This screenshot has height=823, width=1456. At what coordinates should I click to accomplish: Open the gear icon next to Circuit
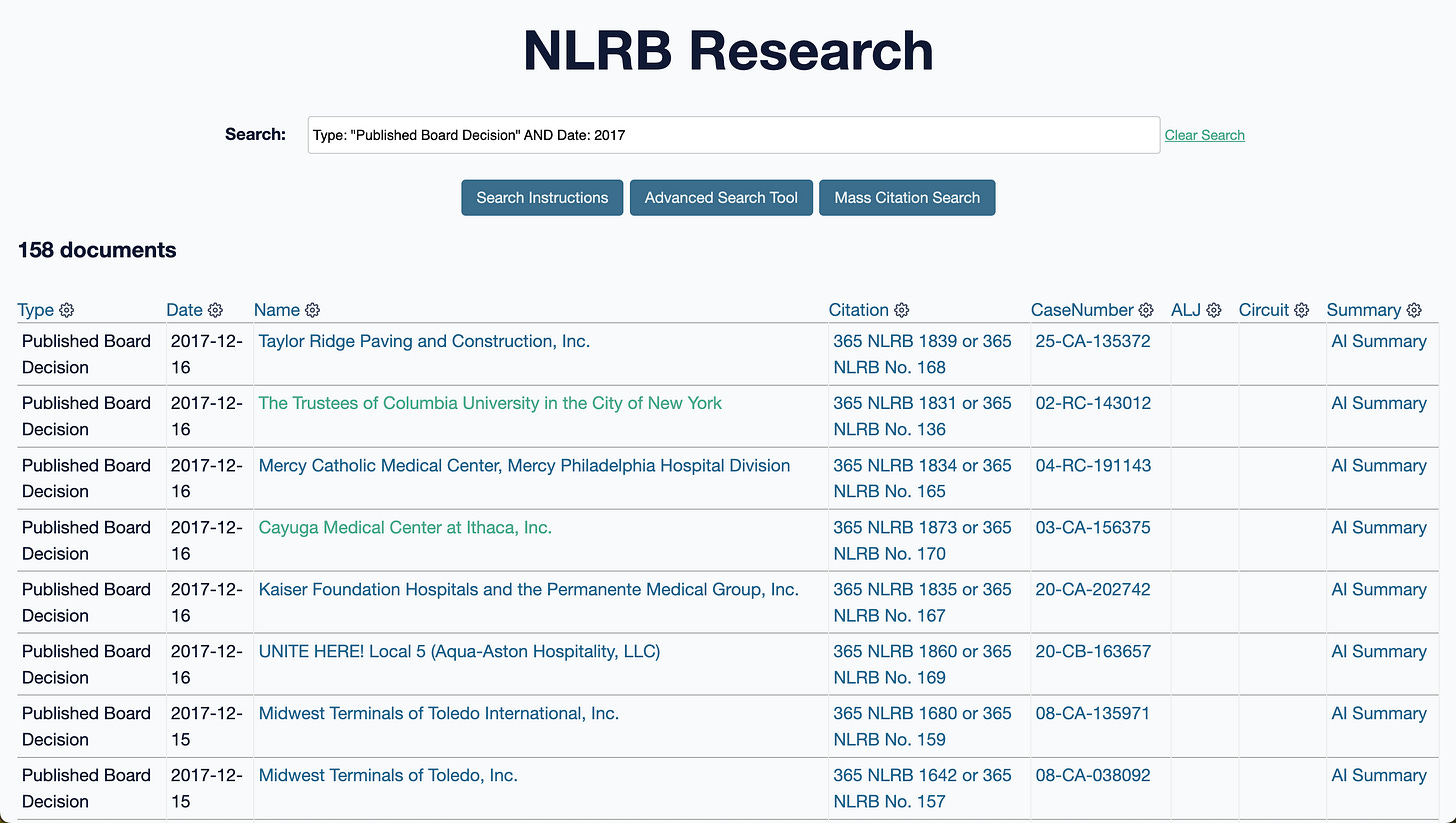[1301, 310]
